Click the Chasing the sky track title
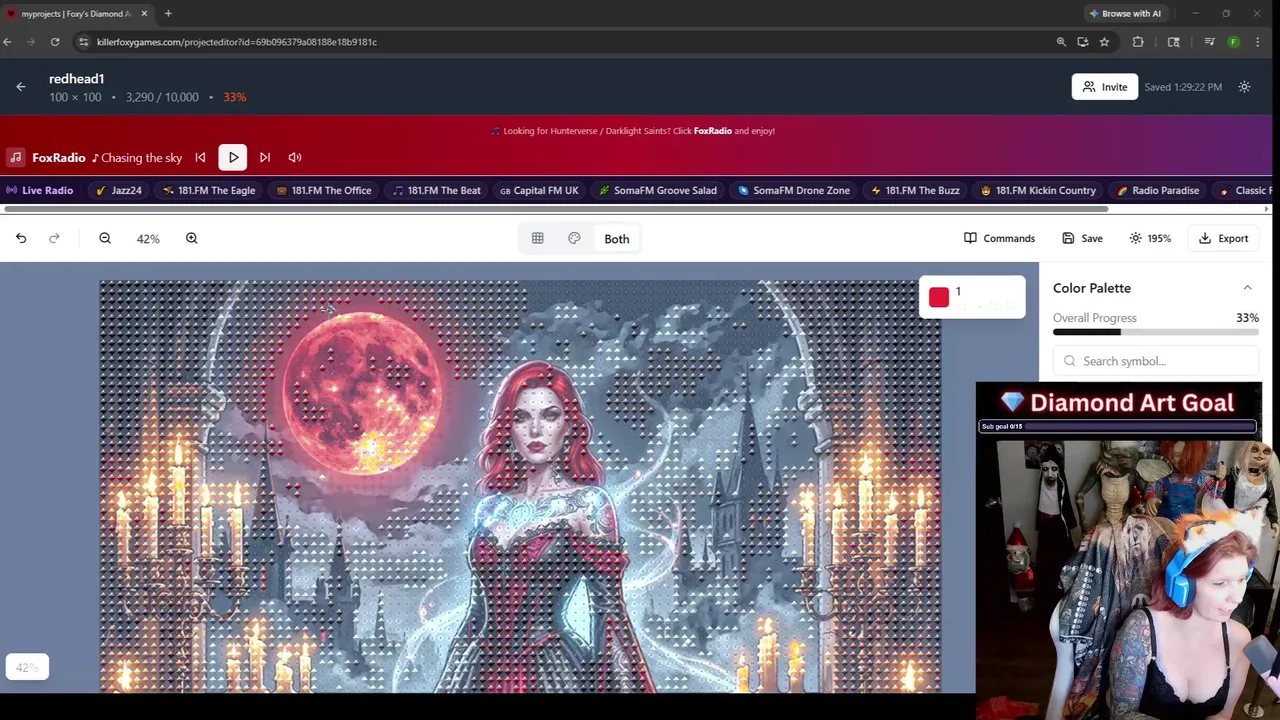 pyautogui.click(x=141, y=158)
